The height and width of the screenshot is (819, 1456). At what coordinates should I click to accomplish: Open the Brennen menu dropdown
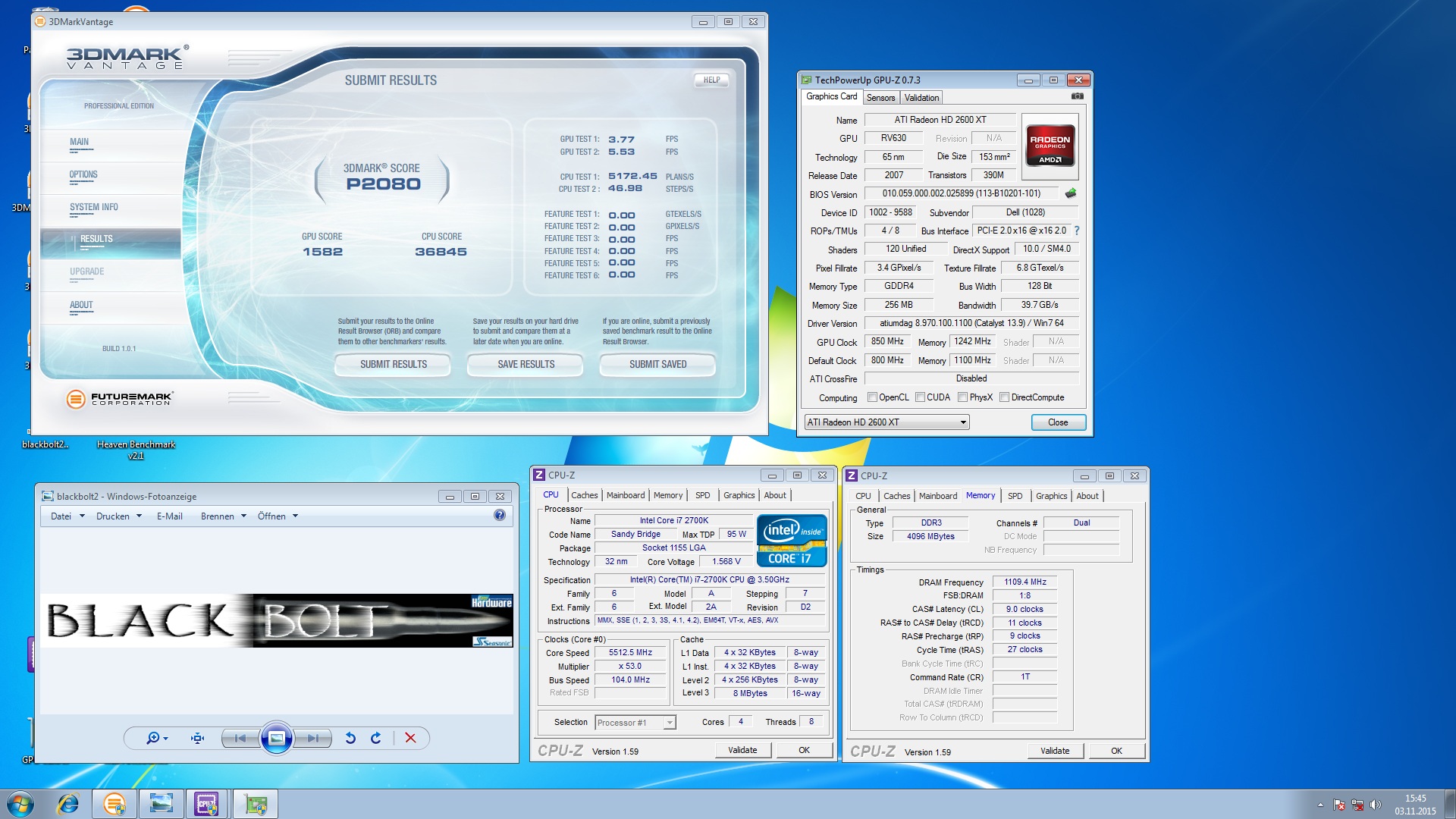pyautogui.click(x=224, y=516)
